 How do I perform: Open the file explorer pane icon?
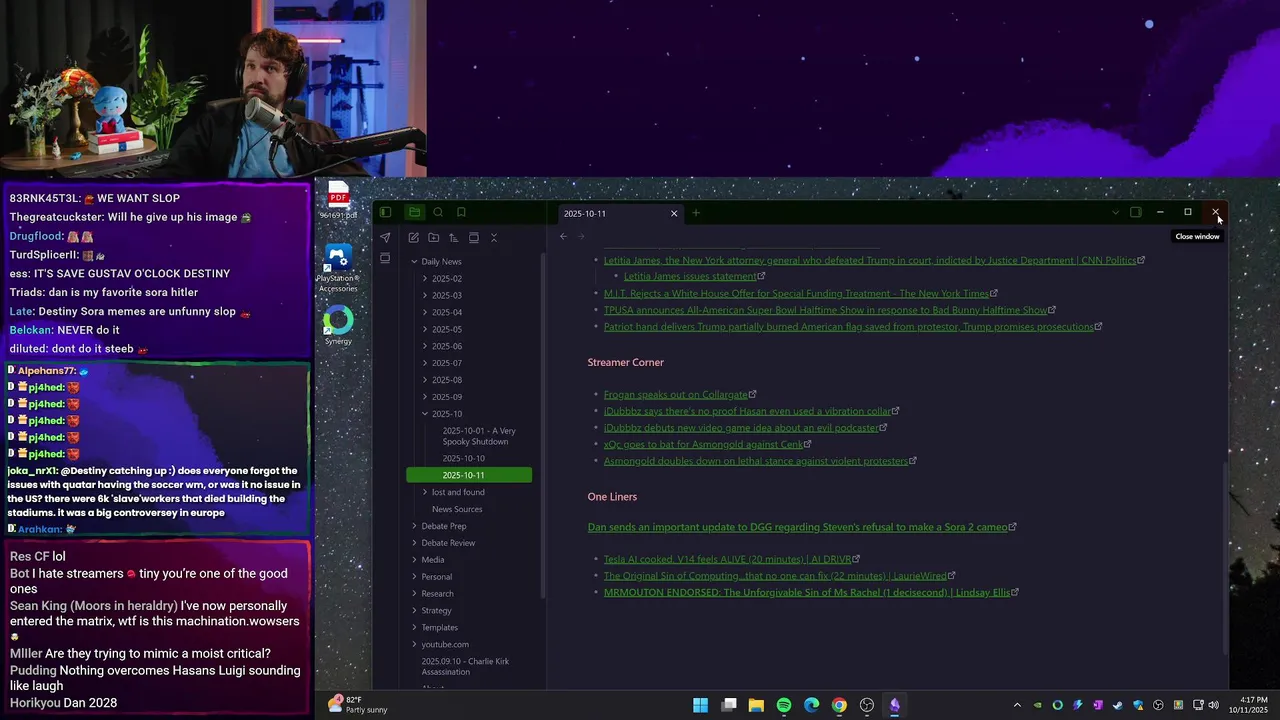[414, 212]
